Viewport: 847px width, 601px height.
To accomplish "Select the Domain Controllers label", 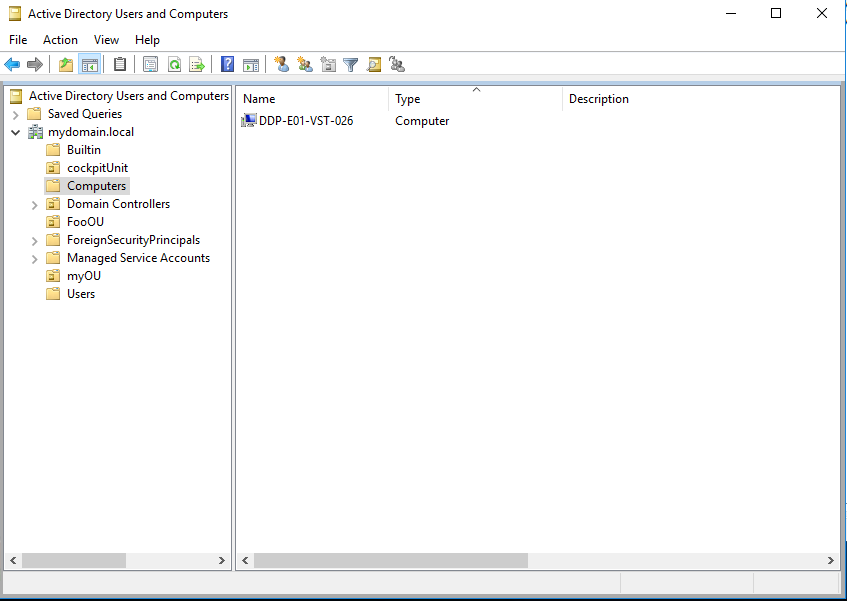I will (118, 204).
